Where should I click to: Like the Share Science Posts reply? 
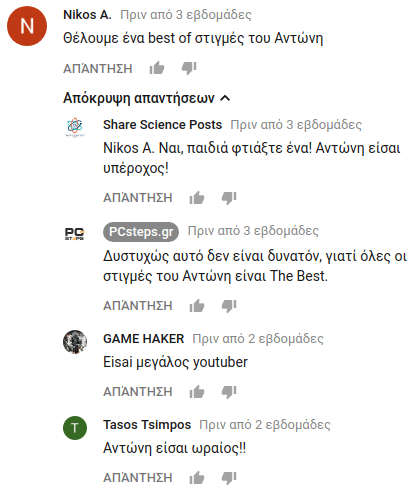click(x=197, y=198)
